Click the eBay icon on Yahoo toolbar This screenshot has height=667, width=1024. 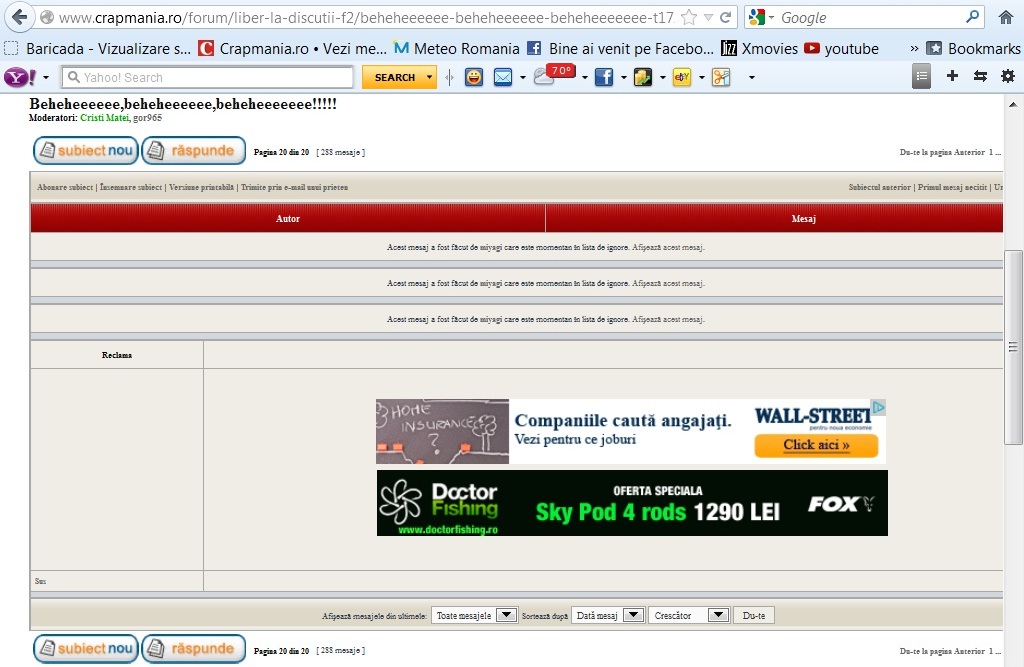pos(682,77)
